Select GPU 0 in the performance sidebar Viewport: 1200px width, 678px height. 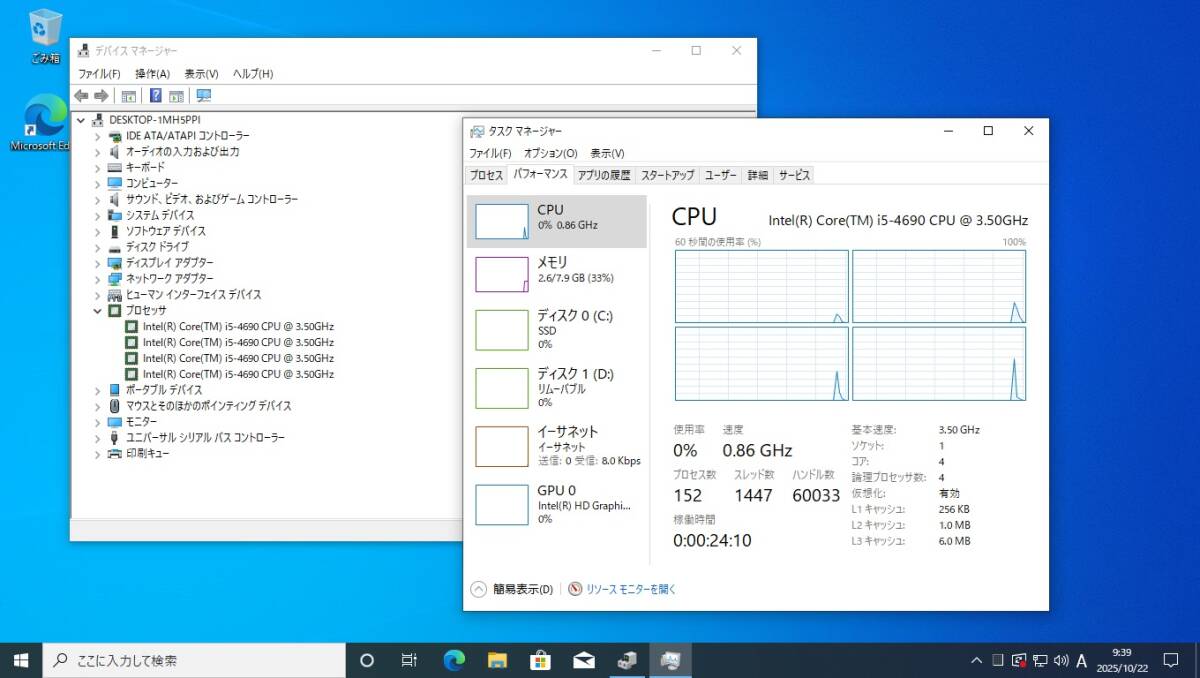556,504
